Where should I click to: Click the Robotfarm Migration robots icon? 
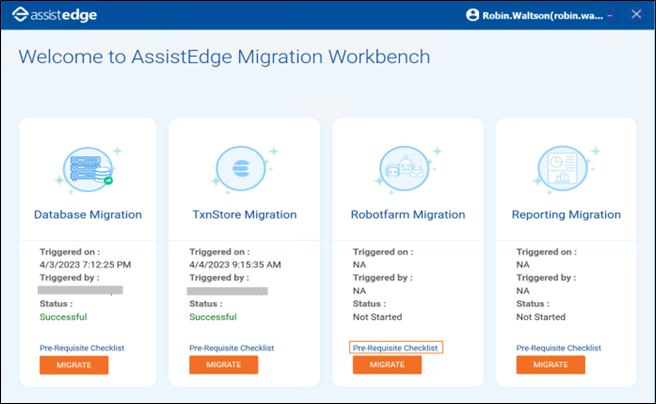coord(404,168)
